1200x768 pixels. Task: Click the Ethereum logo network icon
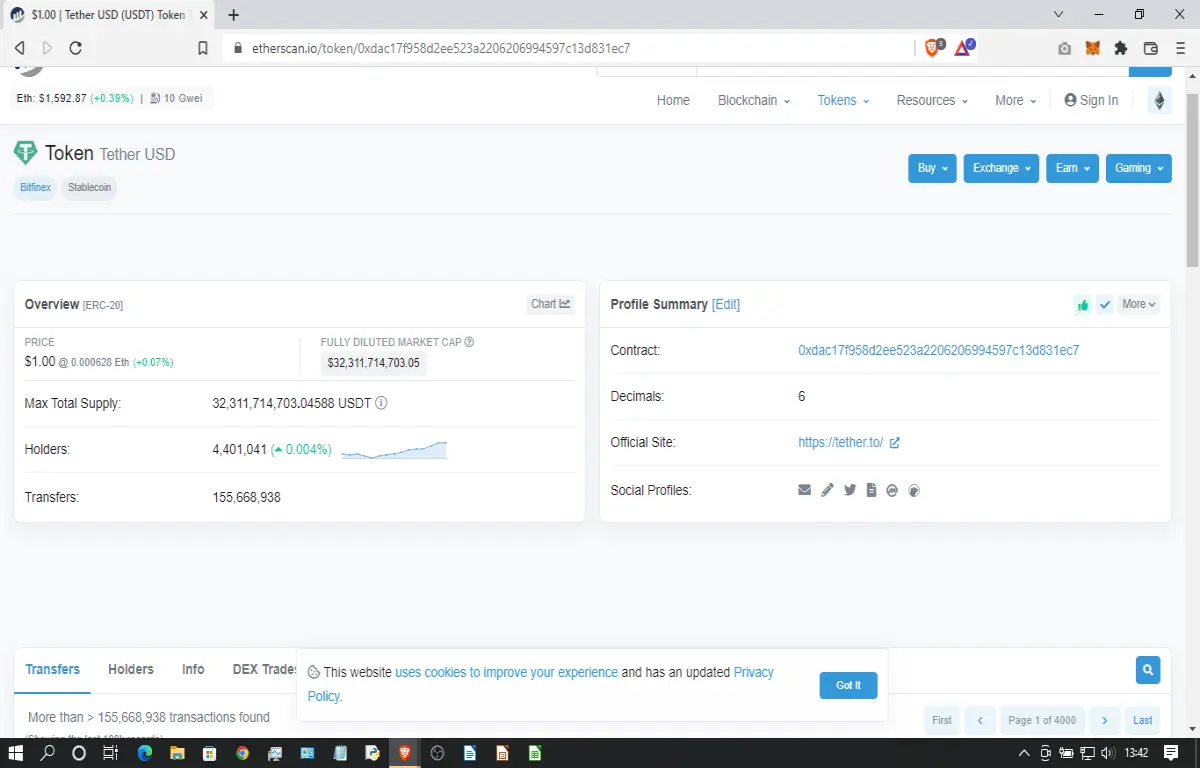point(1160,100)
